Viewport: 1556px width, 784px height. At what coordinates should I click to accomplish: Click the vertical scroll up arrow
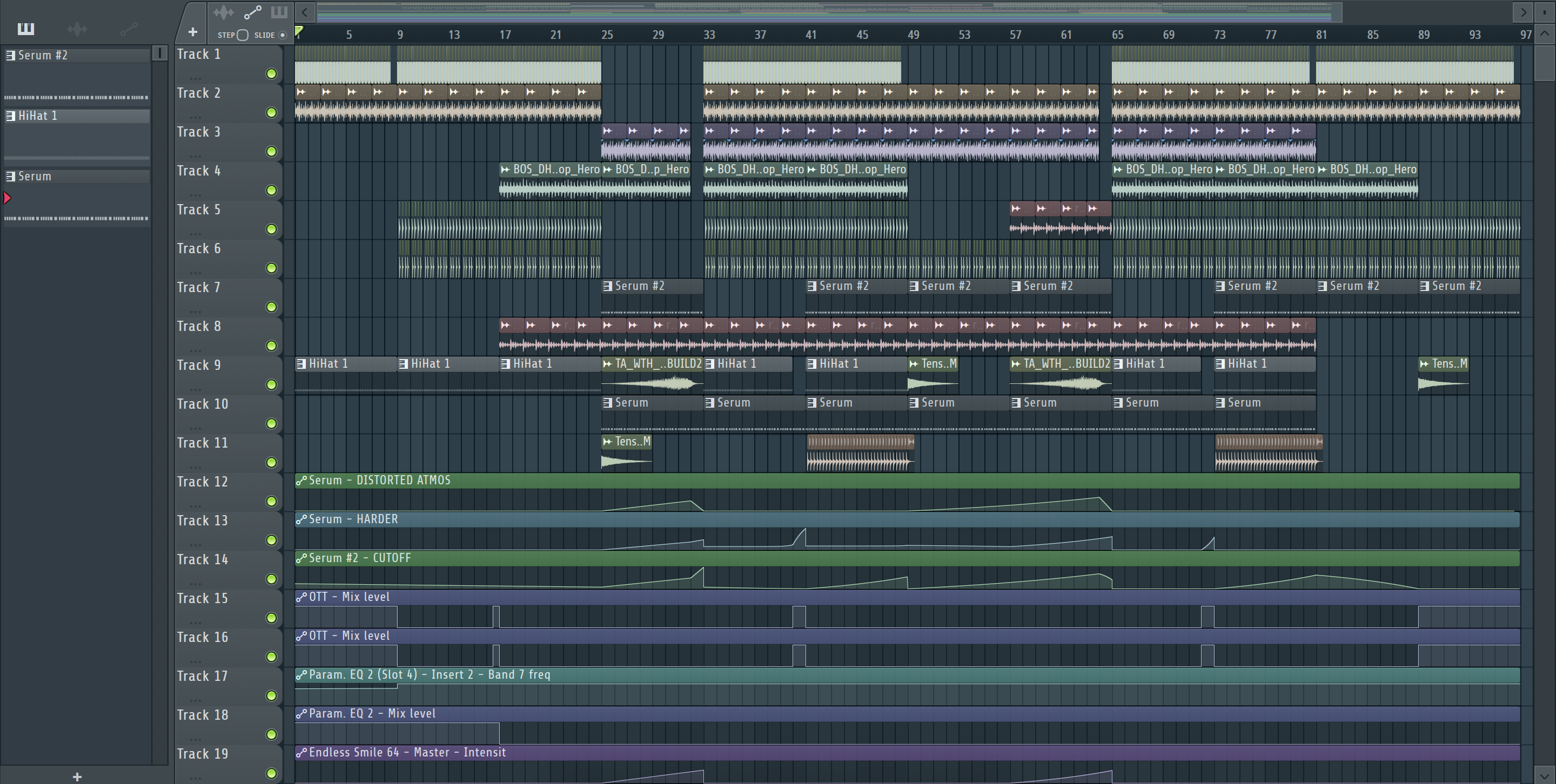1545,35
